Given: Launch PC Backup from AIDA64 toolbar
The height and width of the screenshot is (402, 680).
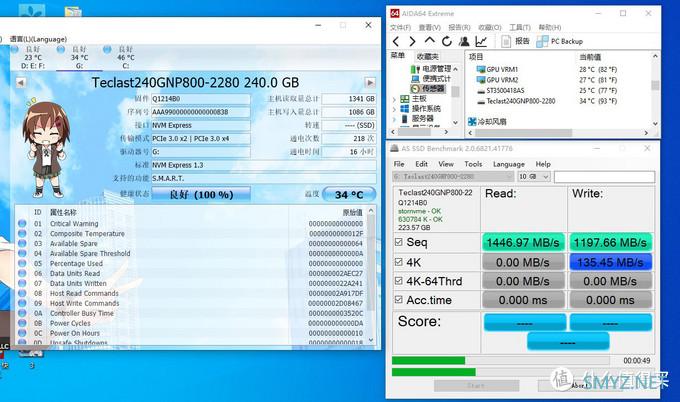Looking at the screenshot, I should (559, 41).
